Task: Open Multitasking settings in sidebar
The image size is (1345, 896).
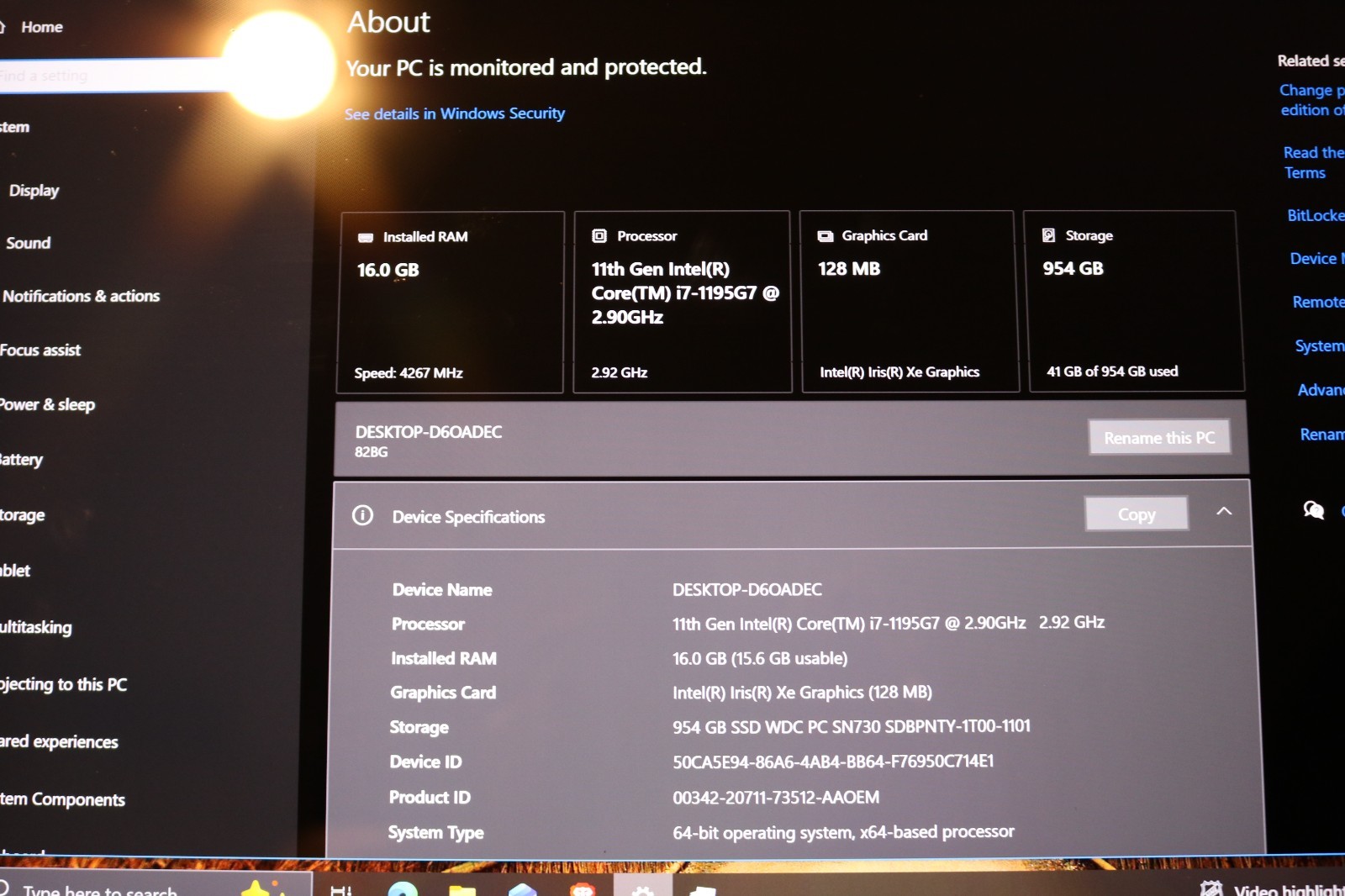Action: [36, 628]
